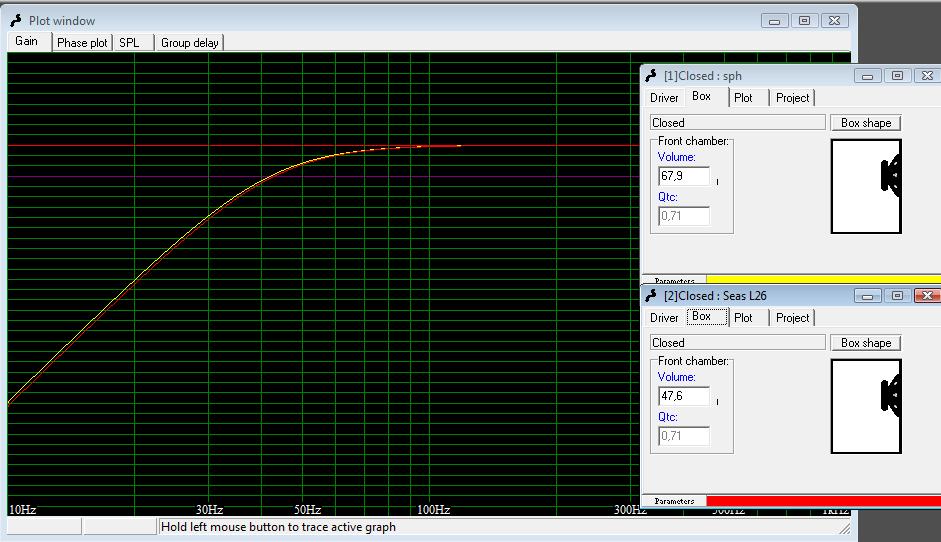Click speaker box diagram in sph window

[x=866, y=186]
